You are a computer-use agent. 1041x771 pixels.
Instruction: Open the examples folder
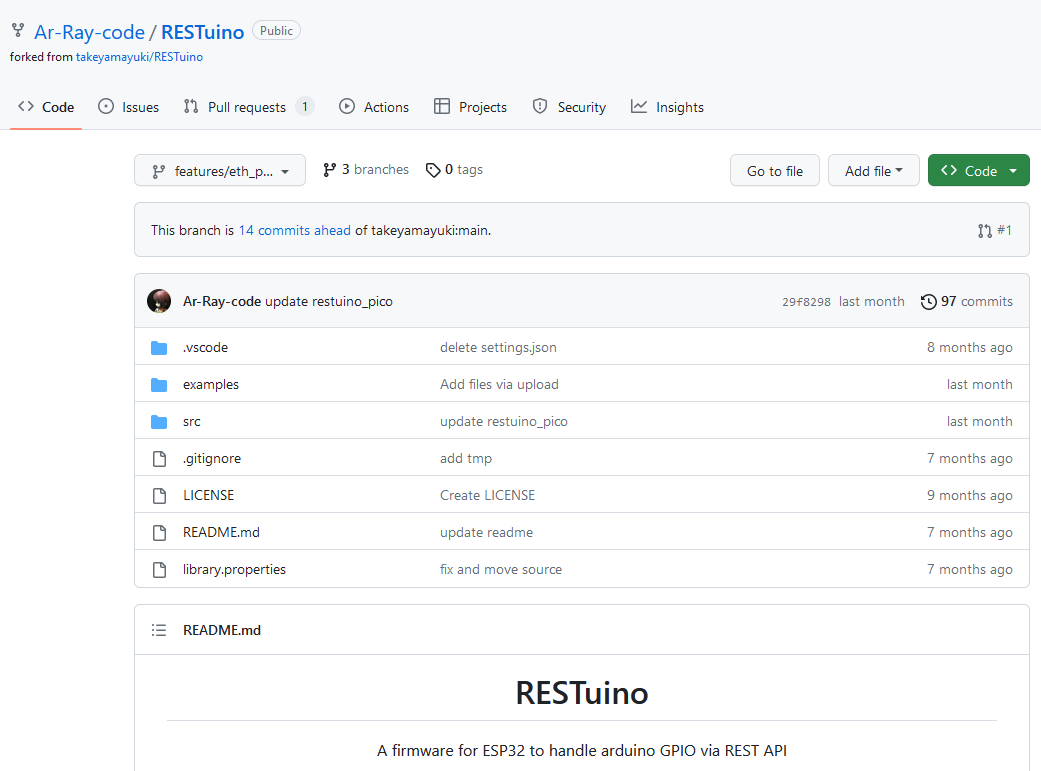pyautogui.click(x=210, y=385)
